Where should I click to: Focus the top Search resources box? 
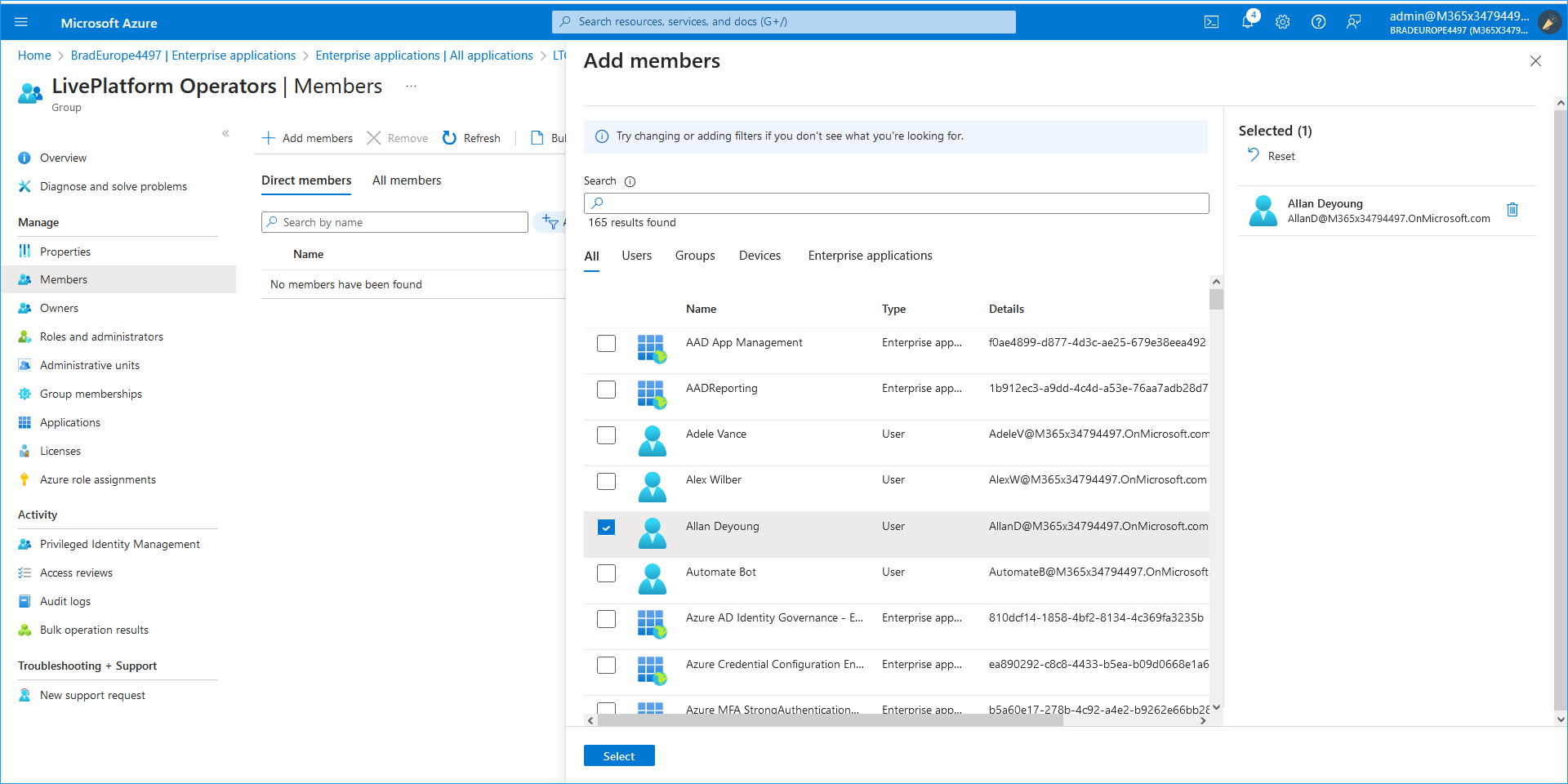(784, 22)
